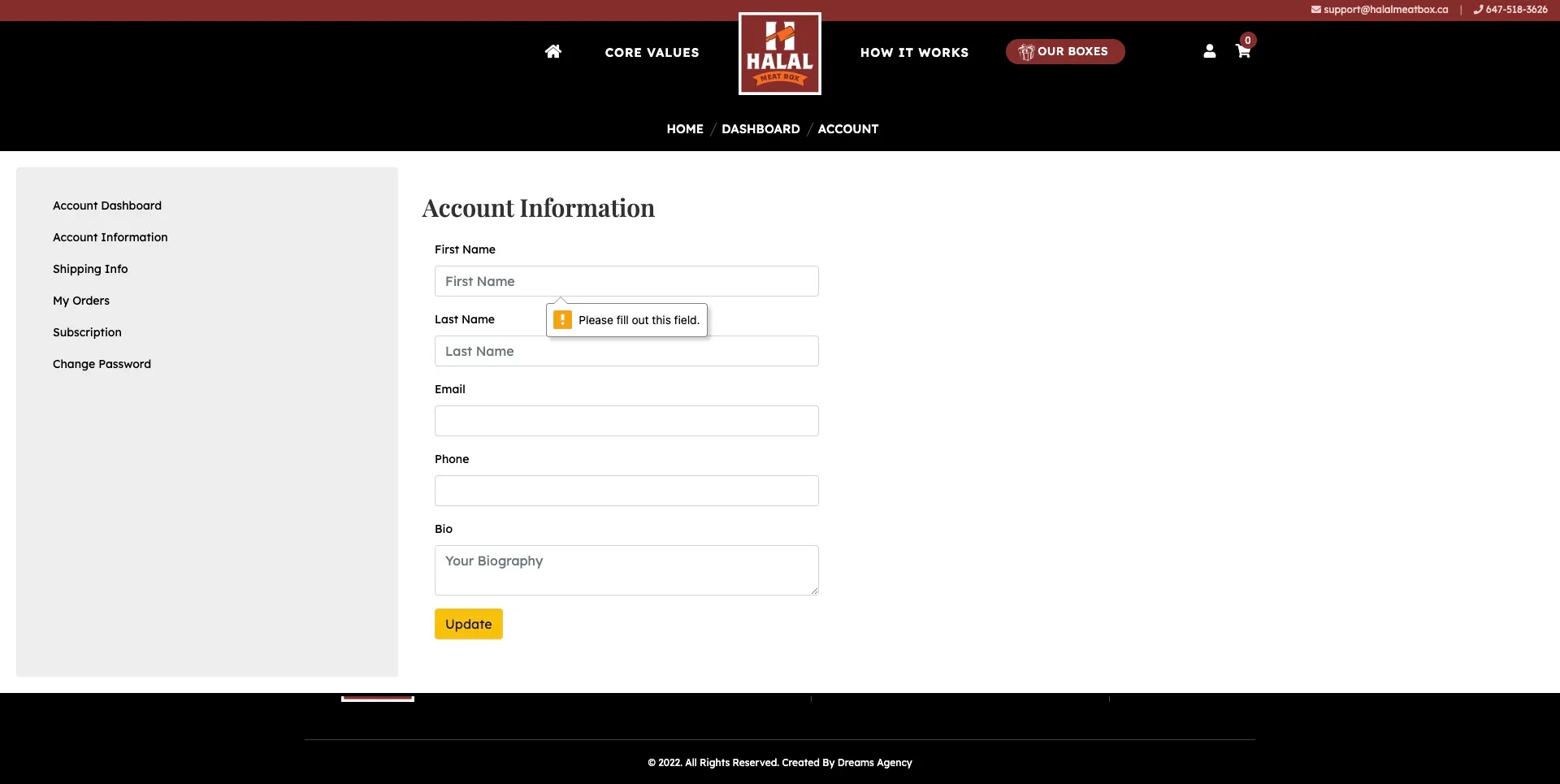The width and height of the screenshot is (1560, 784).
Task: Open the shopping cart icon
Action: coord(1243,51)
